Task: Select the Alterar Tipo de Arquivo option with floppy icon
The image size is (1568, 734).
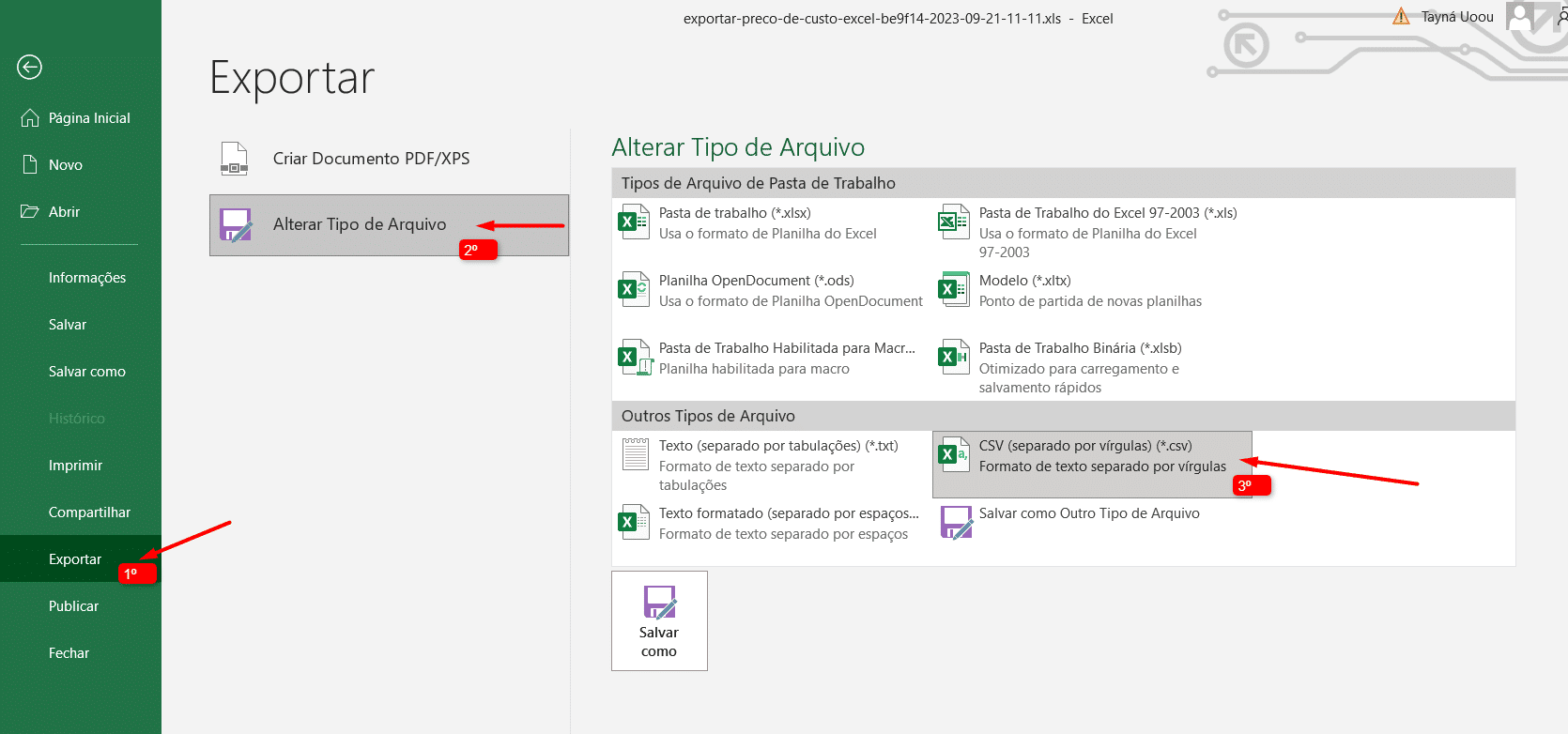Action: point(389,225)
